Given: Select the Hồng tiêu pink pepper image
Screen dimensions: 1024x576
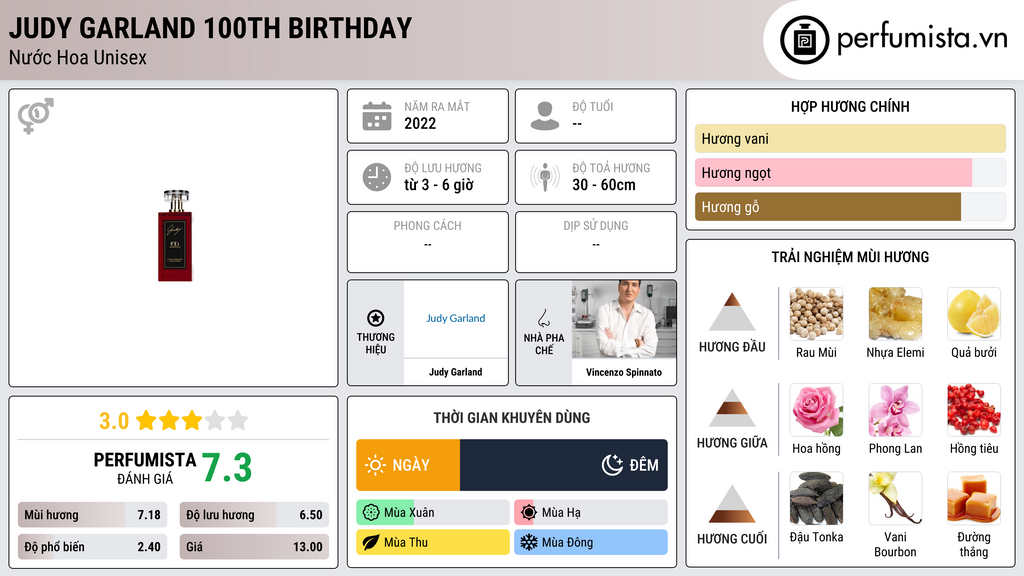Looking at the screenshot, I should pos(974,410).
